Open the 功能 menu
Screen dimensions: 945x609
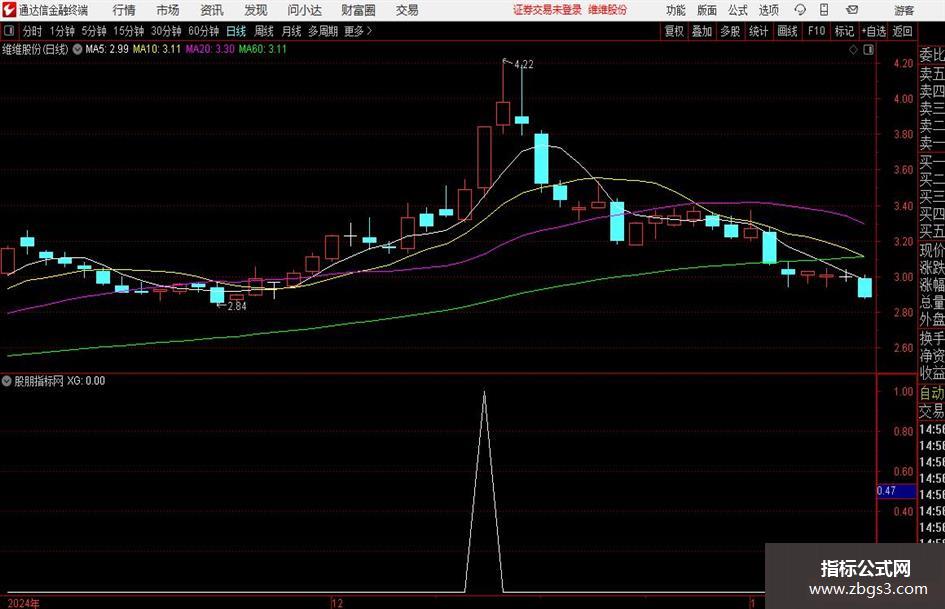676,10
